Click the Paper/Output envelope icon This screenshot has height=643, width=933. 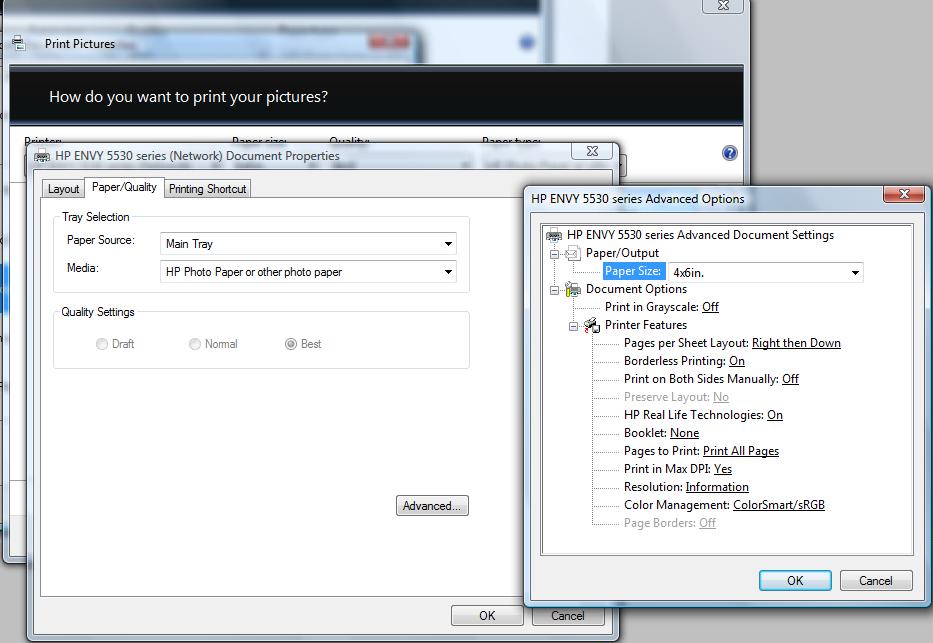click(572, 253)
